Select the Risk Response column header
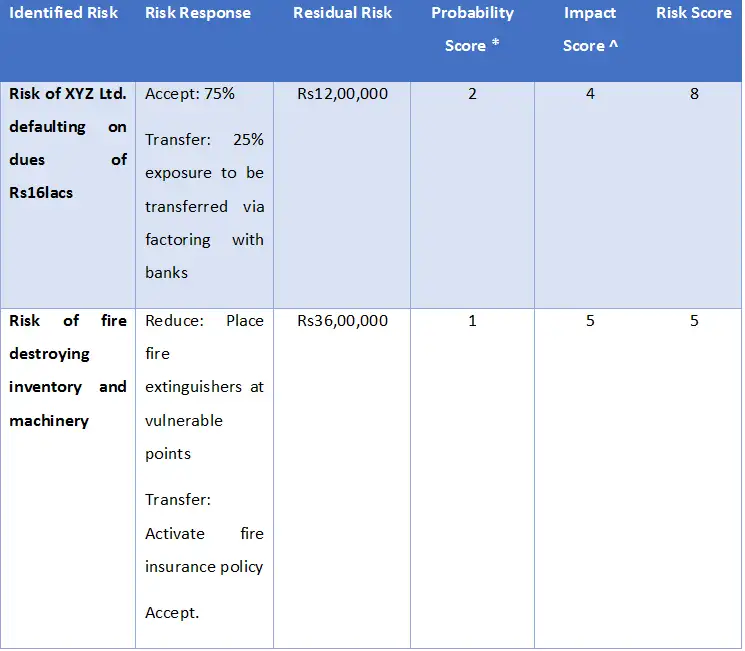 point(198,13)
